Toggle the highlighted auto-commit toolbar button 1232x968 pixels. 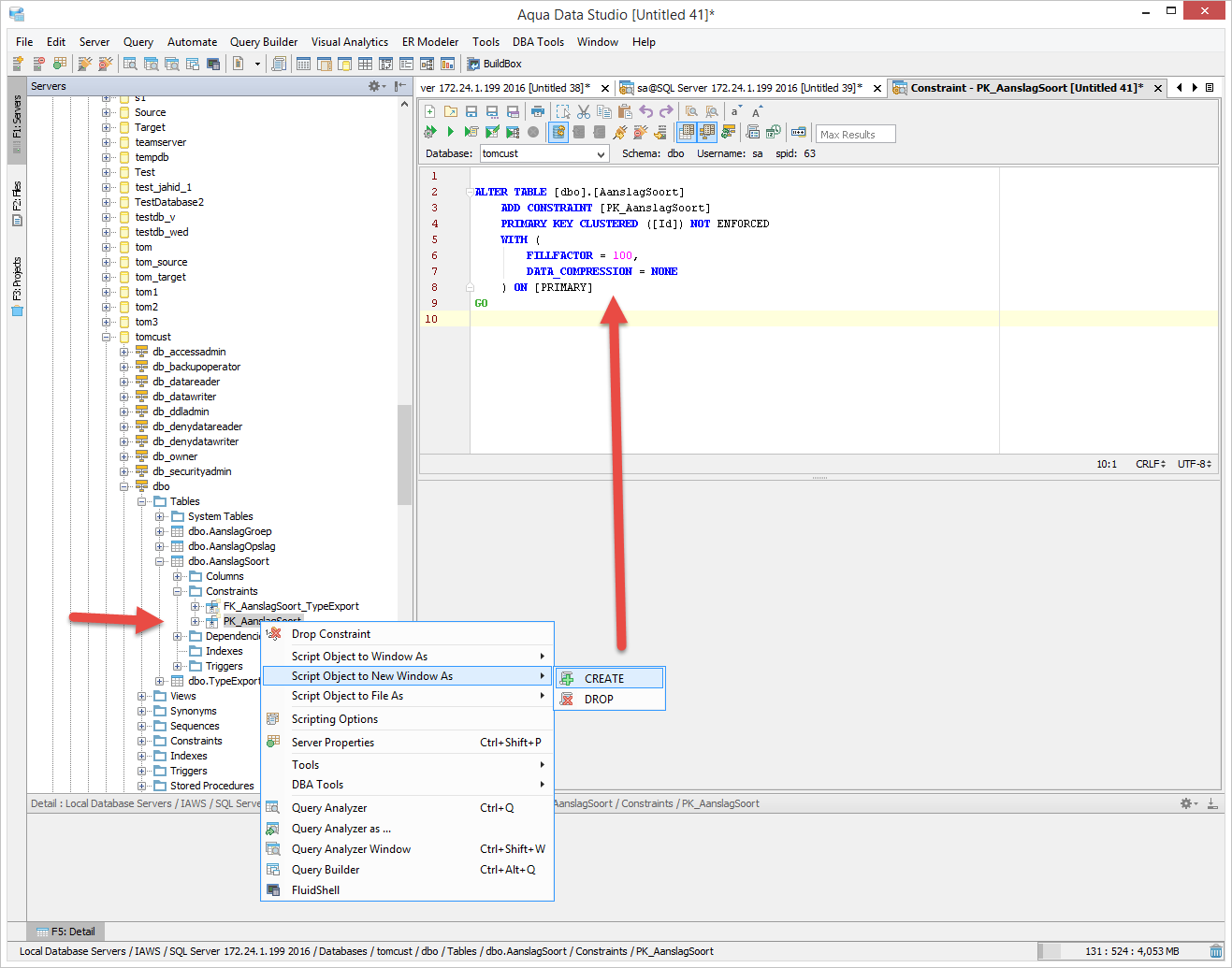[558, 132]
